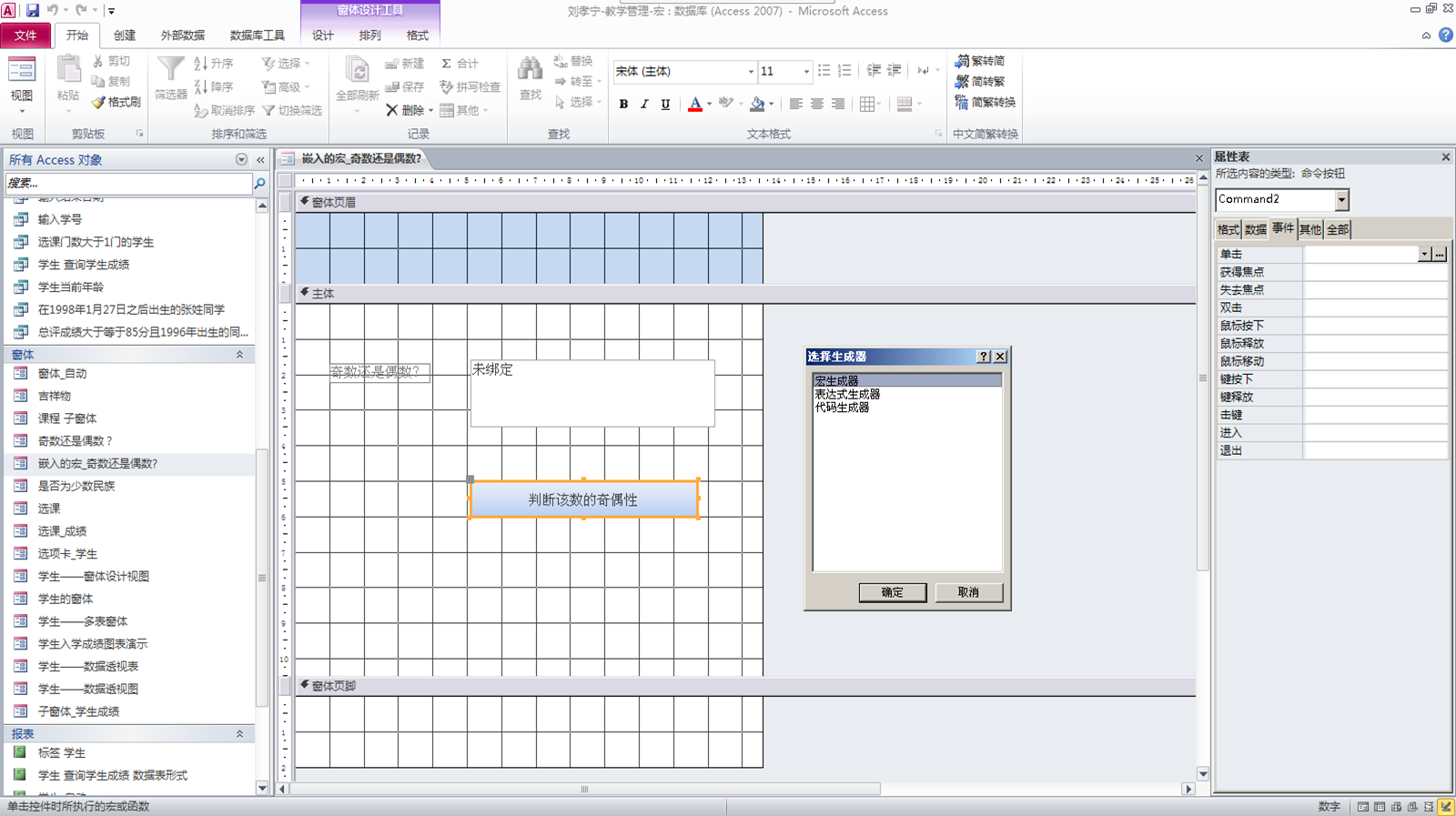Click 降序 descending sort

pyautogui.click(x=214, y=87)
